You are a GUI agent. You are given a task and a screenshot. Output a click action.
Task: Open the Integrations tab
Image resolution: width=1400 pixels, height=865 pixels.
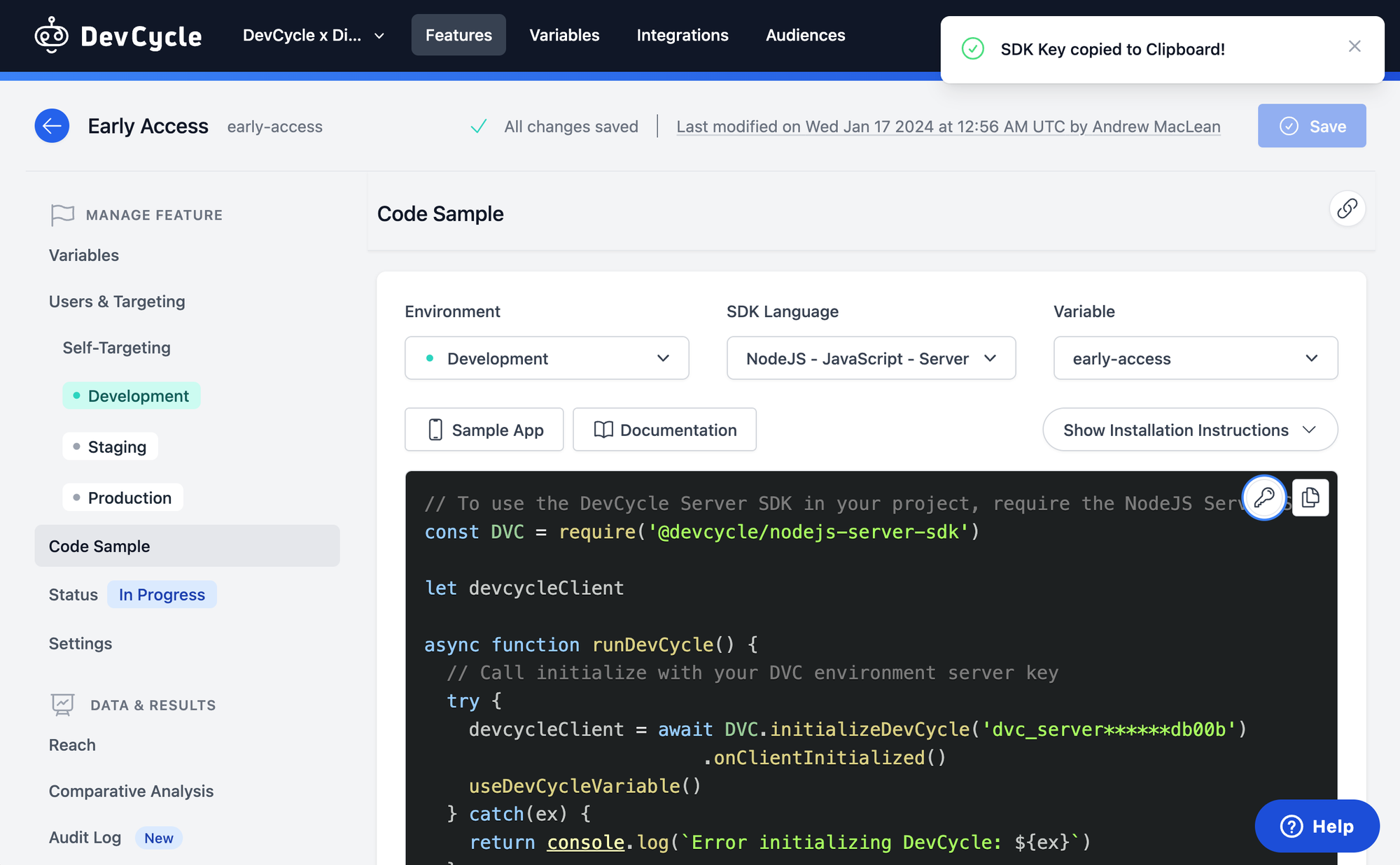coord(682,35)
